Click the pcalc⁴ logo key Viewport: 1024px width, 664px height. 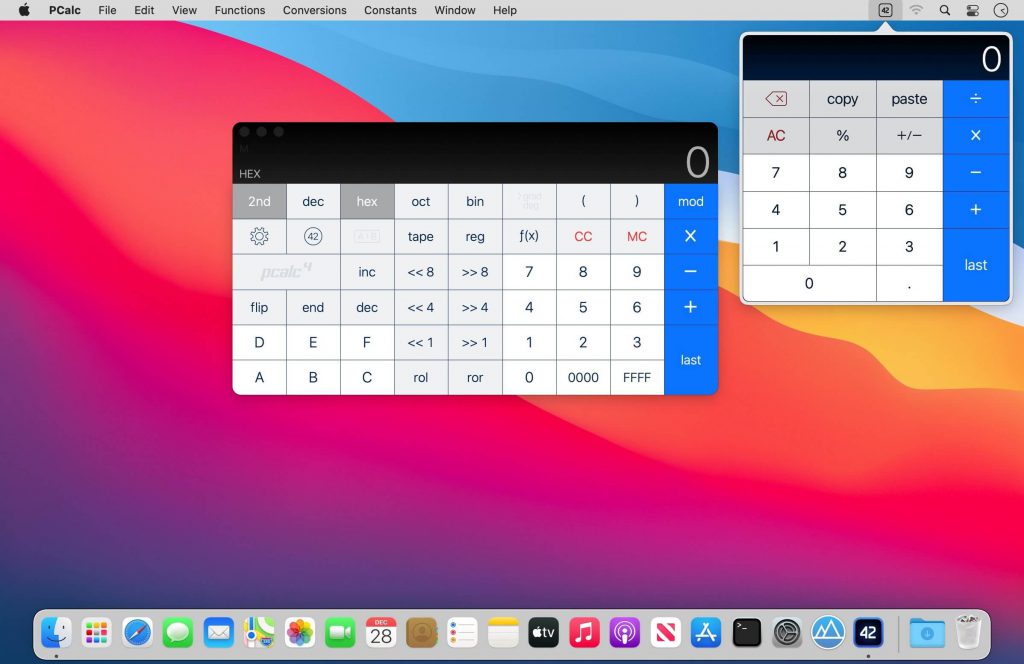(x=285, y=271)
